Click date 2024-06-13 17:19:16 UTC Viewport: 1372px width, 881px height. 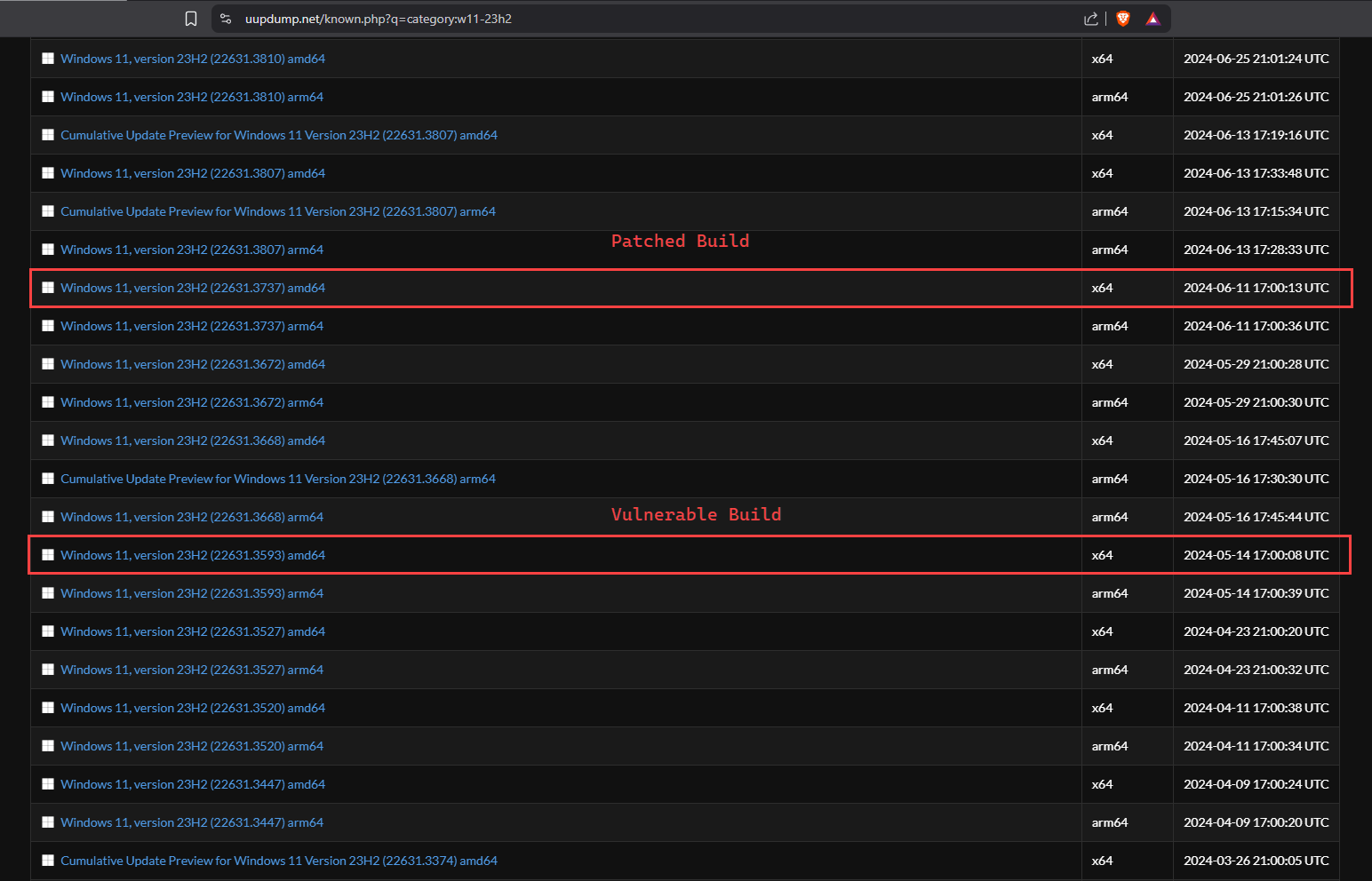[1256, 135]
